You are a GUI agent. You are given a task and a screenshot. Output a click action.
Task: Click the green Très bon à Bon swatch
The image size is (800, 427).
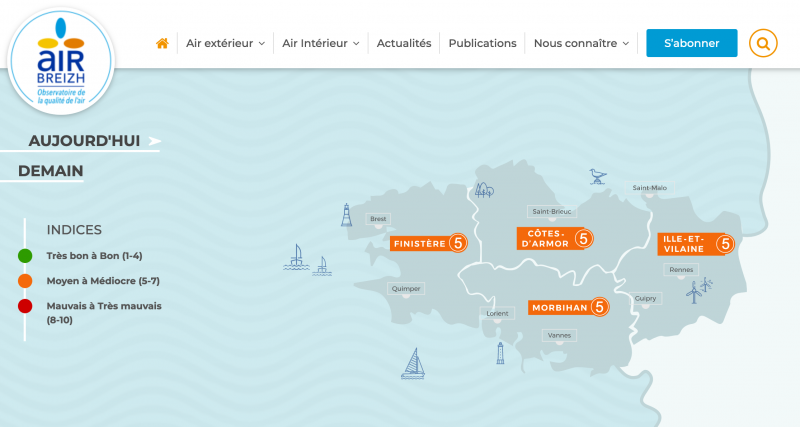25,256
